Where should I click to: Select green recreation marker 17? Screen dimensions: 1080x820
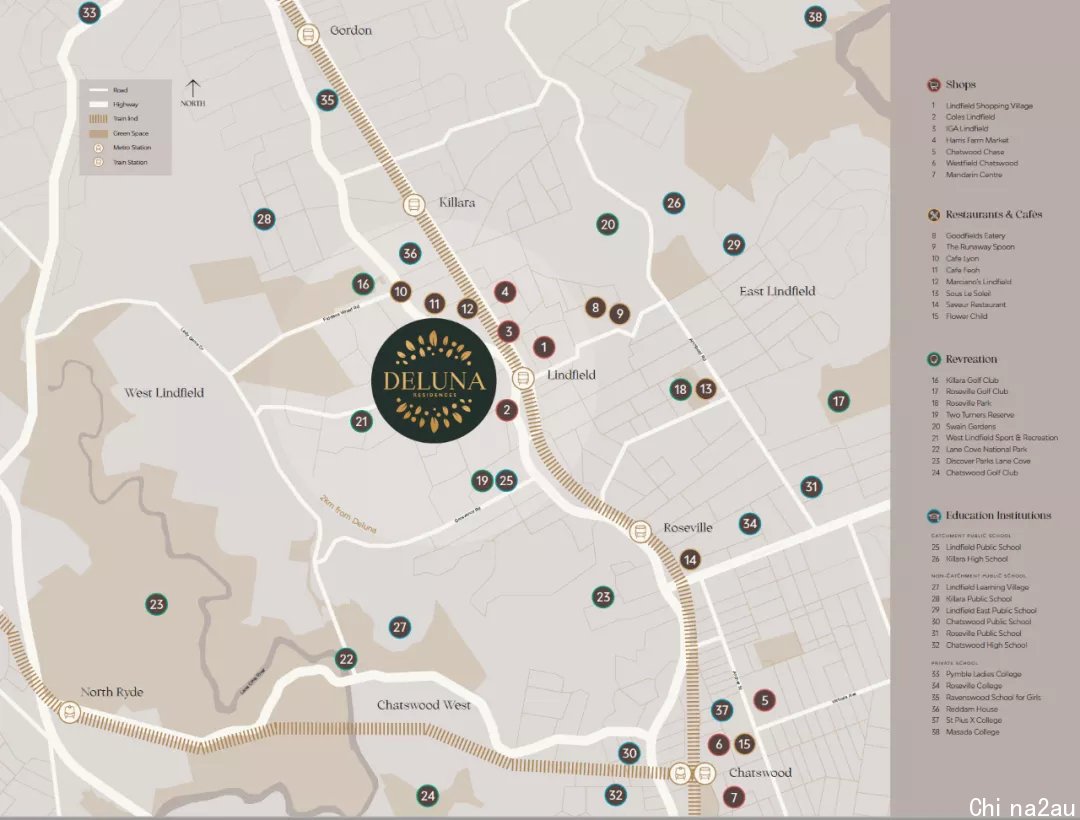click(838, 401)
